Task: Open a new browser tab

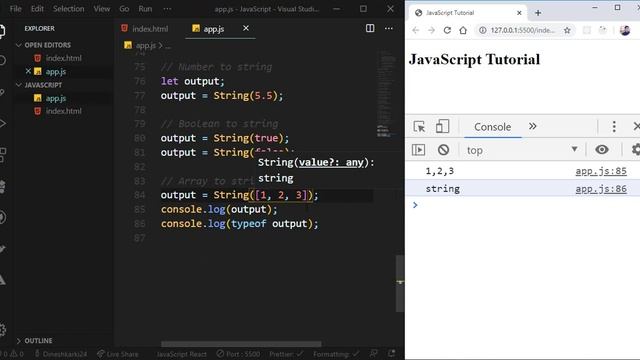Action: [538, 13]
